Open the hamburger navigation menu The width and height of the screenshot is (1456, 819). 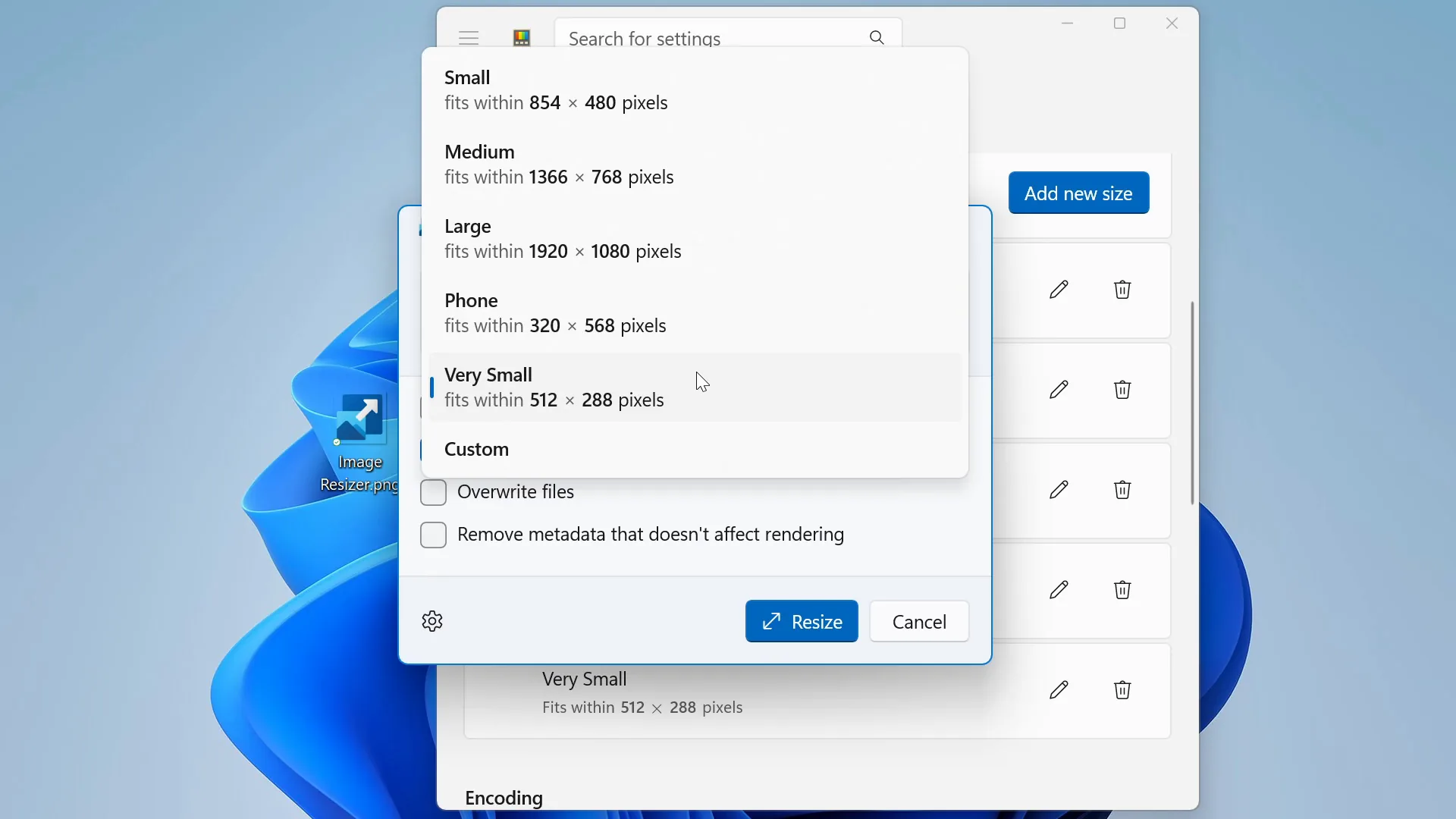coord(469,37)
